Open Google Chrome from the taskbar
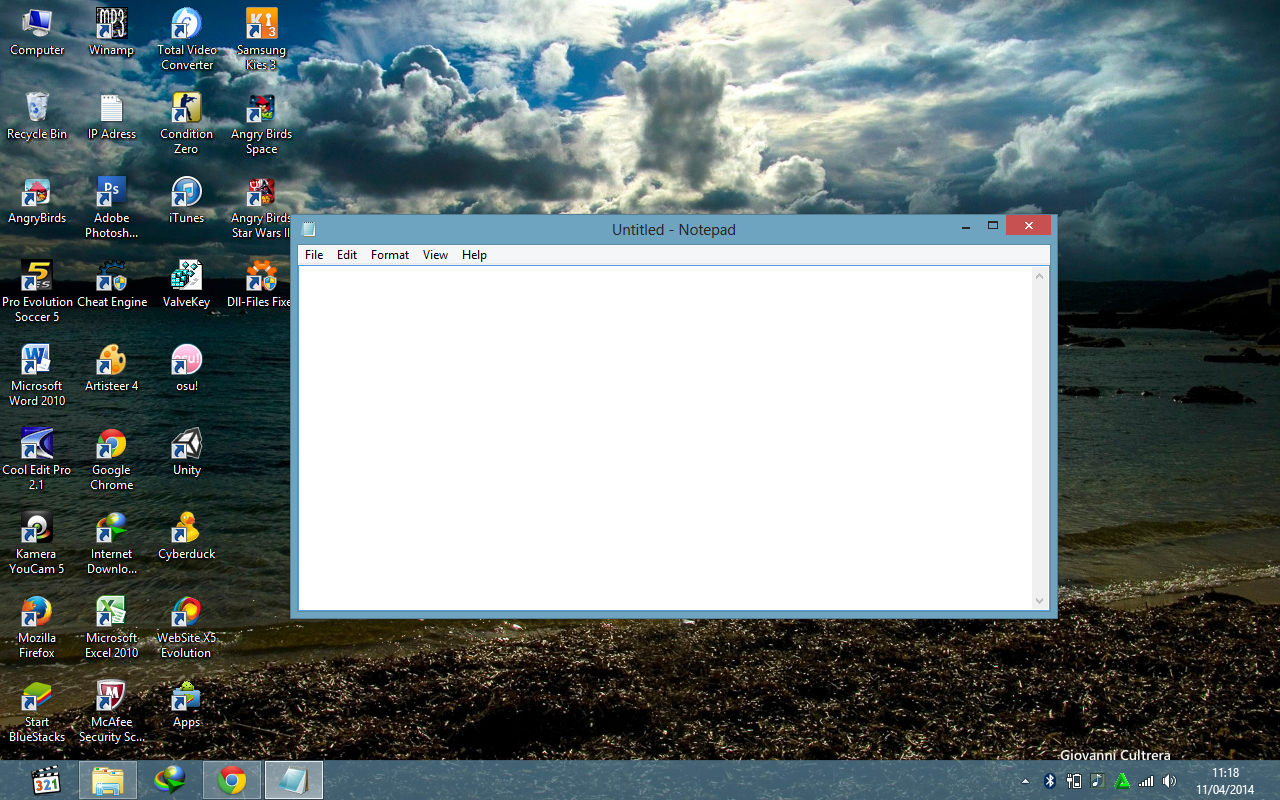Screen dimensions: 1280x800 [231, 780]
